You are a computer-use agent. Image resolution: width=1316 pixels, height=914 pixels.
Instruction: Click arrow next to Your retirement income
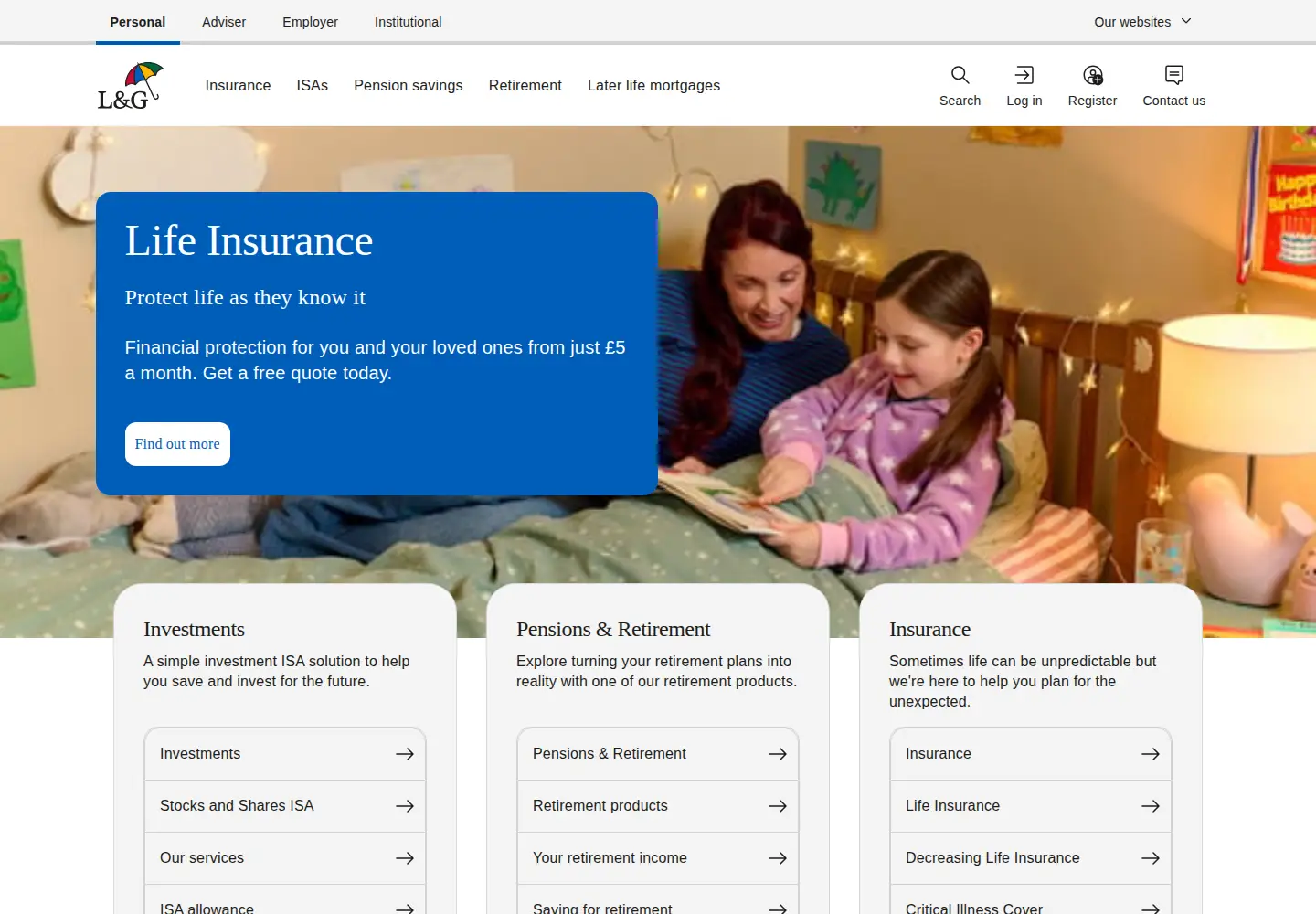[778, 858]
